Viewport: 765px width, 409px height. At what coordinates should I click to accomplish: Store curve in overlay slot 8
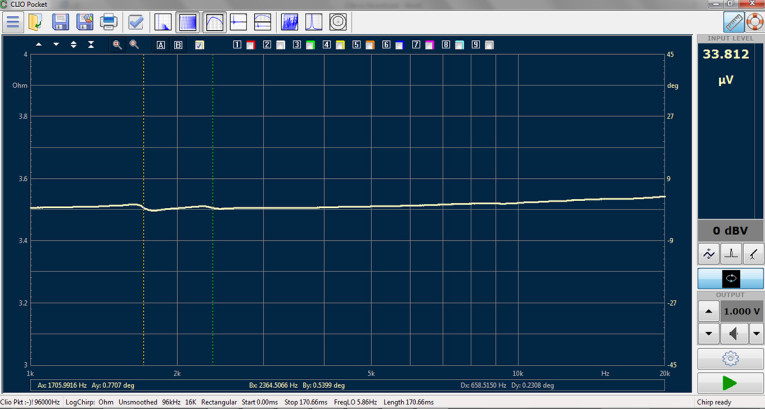[445, 44]
